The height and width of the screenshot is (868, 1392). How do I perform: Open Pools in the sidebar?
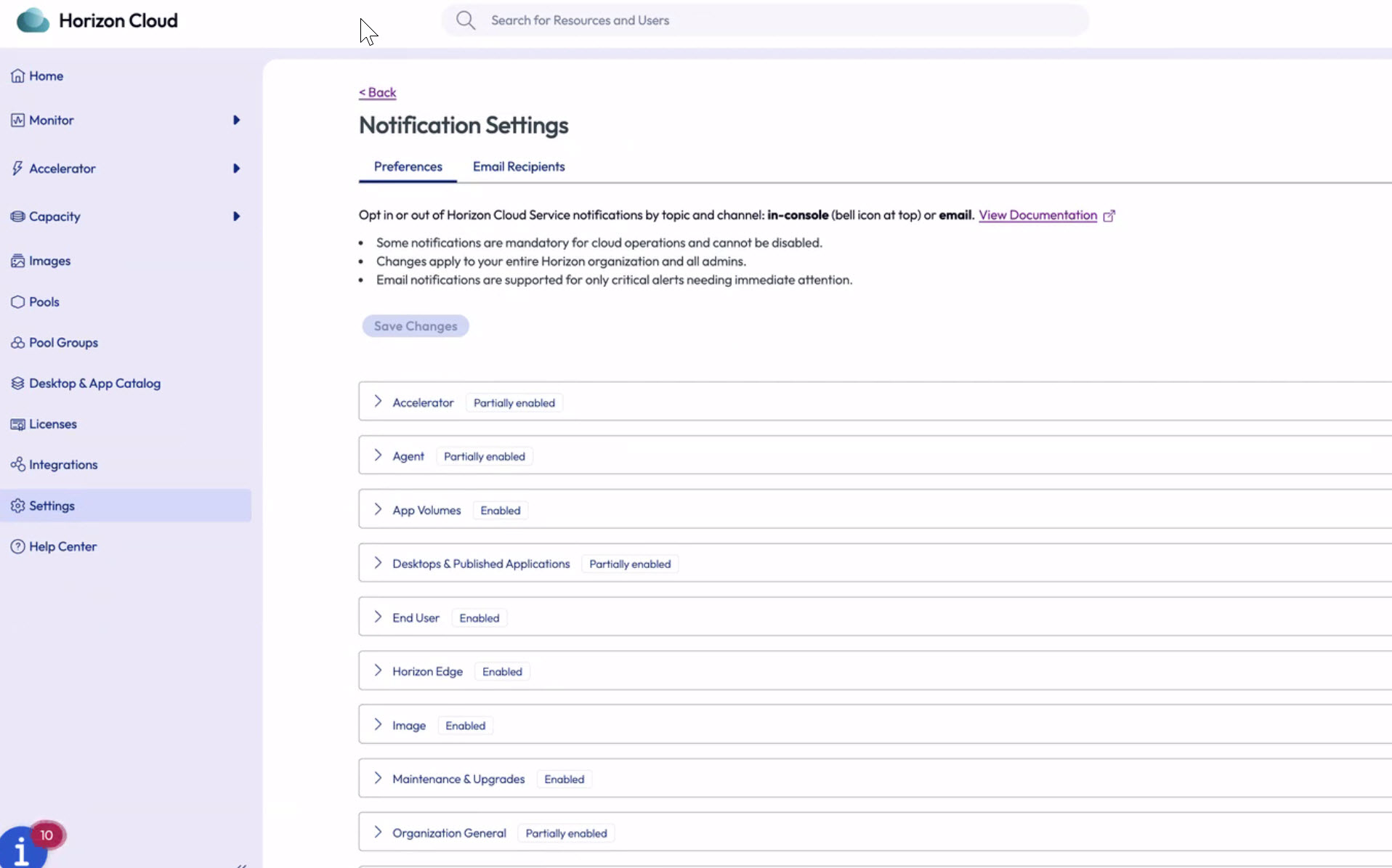(44, 301)
